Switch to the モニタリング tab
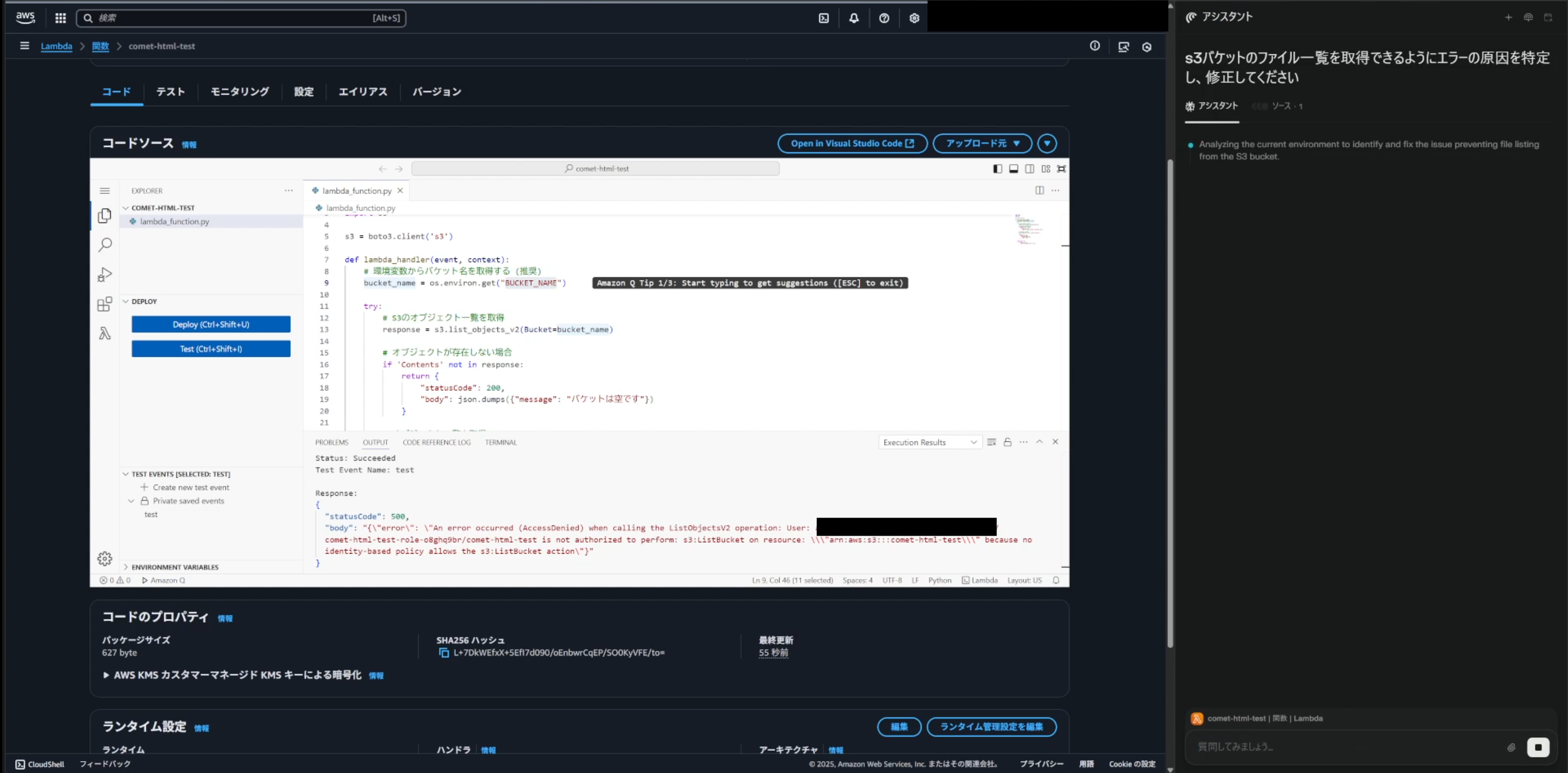1568x773 pixels. [239, 92]
